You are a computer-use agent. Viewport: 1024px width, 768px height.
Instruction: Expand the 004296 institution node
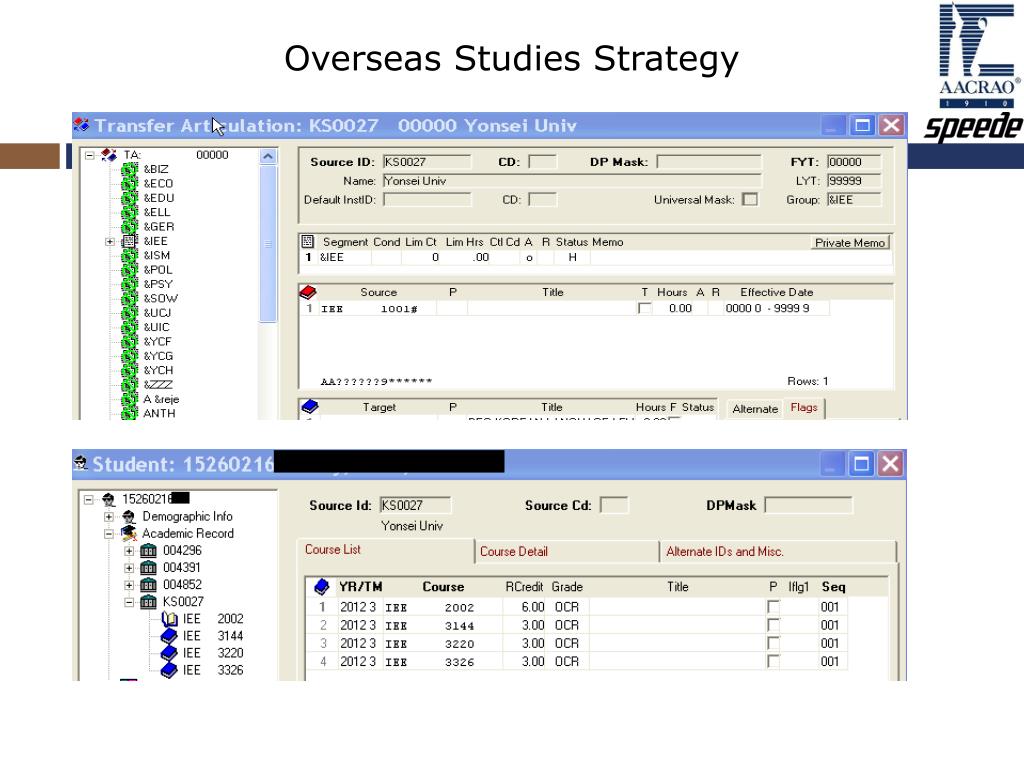pyautogui.click(x=129, y=551)
